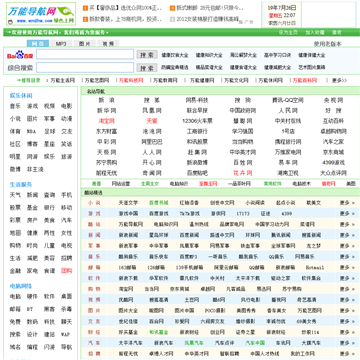
Task: Open the 淘宝网 link in famous sites
Action: click(106, 121)
